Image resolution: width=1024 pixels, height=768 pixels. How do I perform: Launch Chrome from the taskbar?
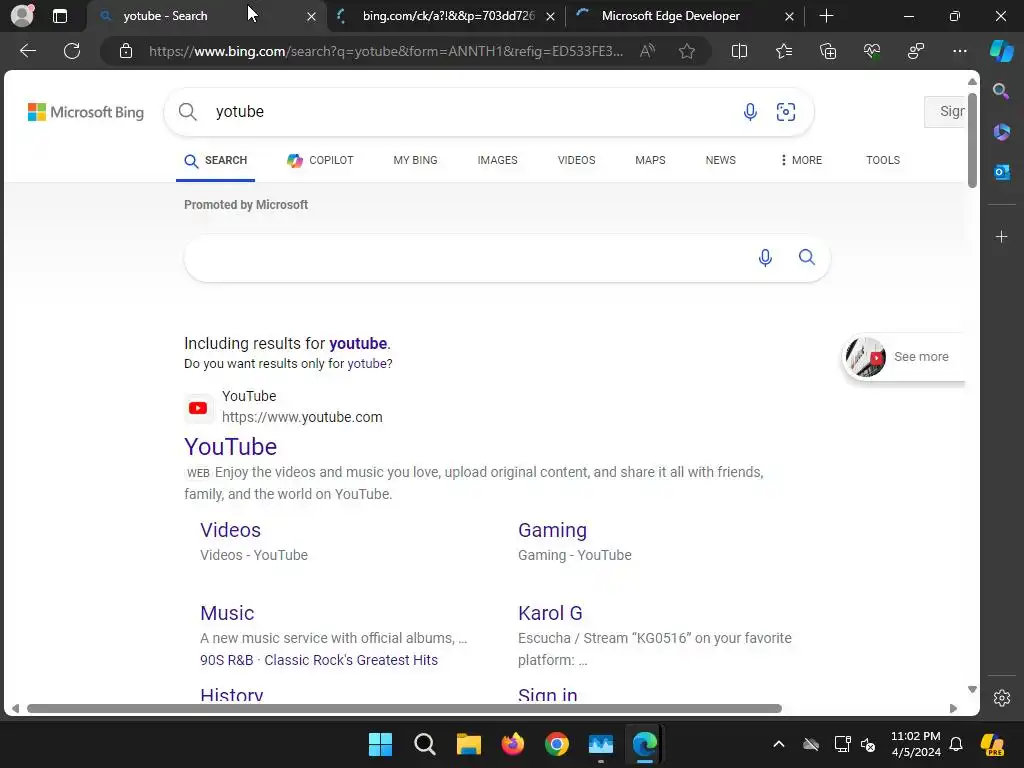coord(556,744)
